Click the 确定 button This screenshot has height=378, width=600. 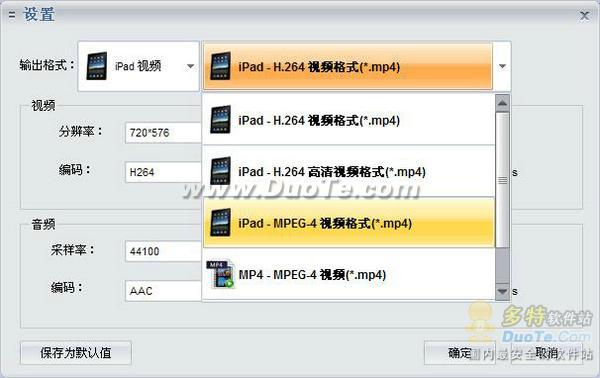pyautogui.click(x=460, y=353)
